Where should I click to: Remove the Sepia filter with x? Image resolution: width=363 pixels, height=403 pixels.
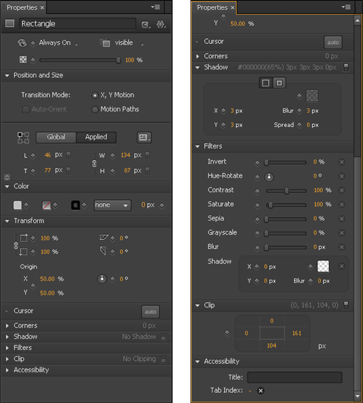(x=342, y=219)
